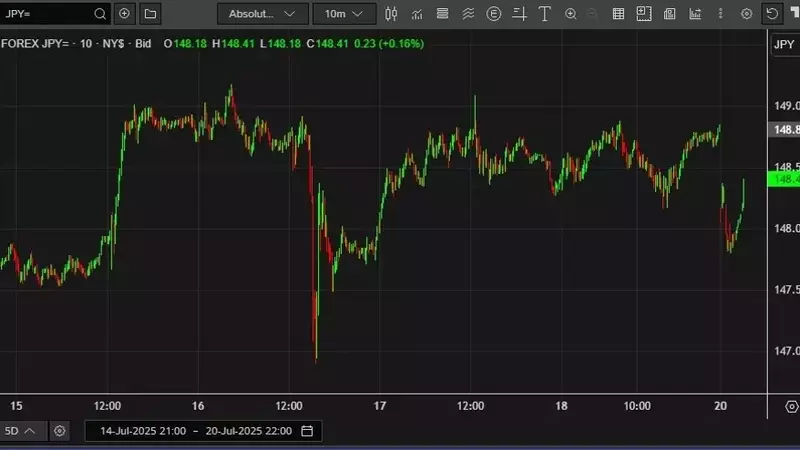
Task: Select the crosshair line drawing tool
Action: coord(519,14)
